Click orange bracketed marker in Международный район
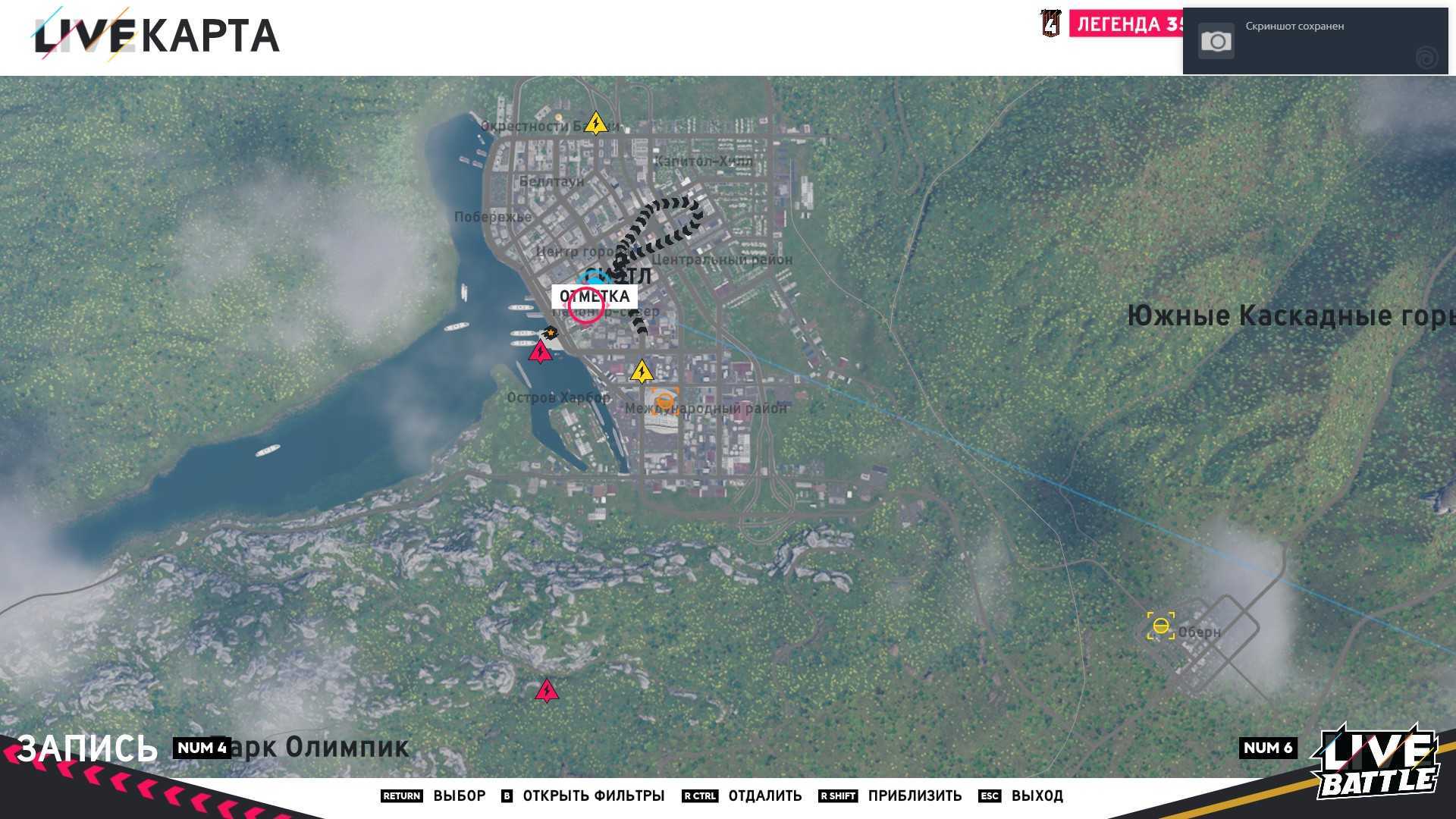Viewport: 1456px width, 819px height. pos(664,400)
